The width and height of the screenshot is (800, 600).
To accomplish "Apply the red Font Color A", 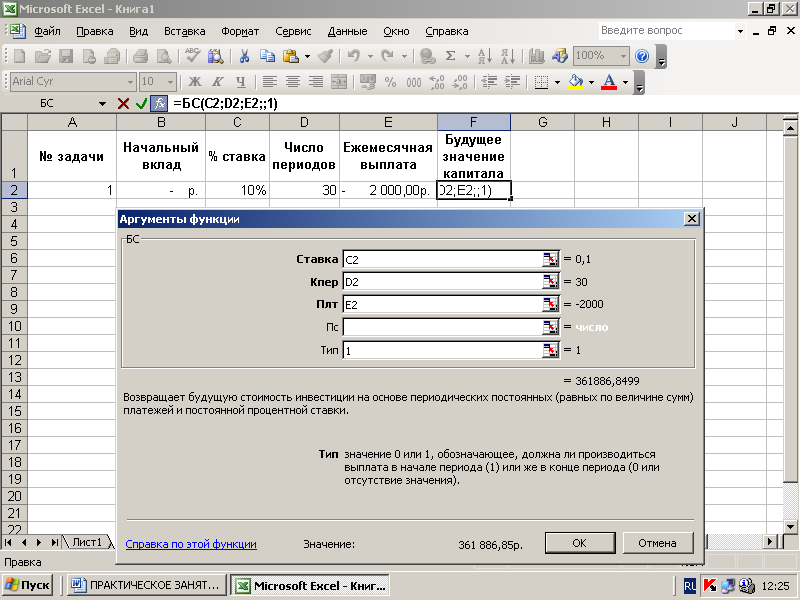I will [x=609, y=82].
